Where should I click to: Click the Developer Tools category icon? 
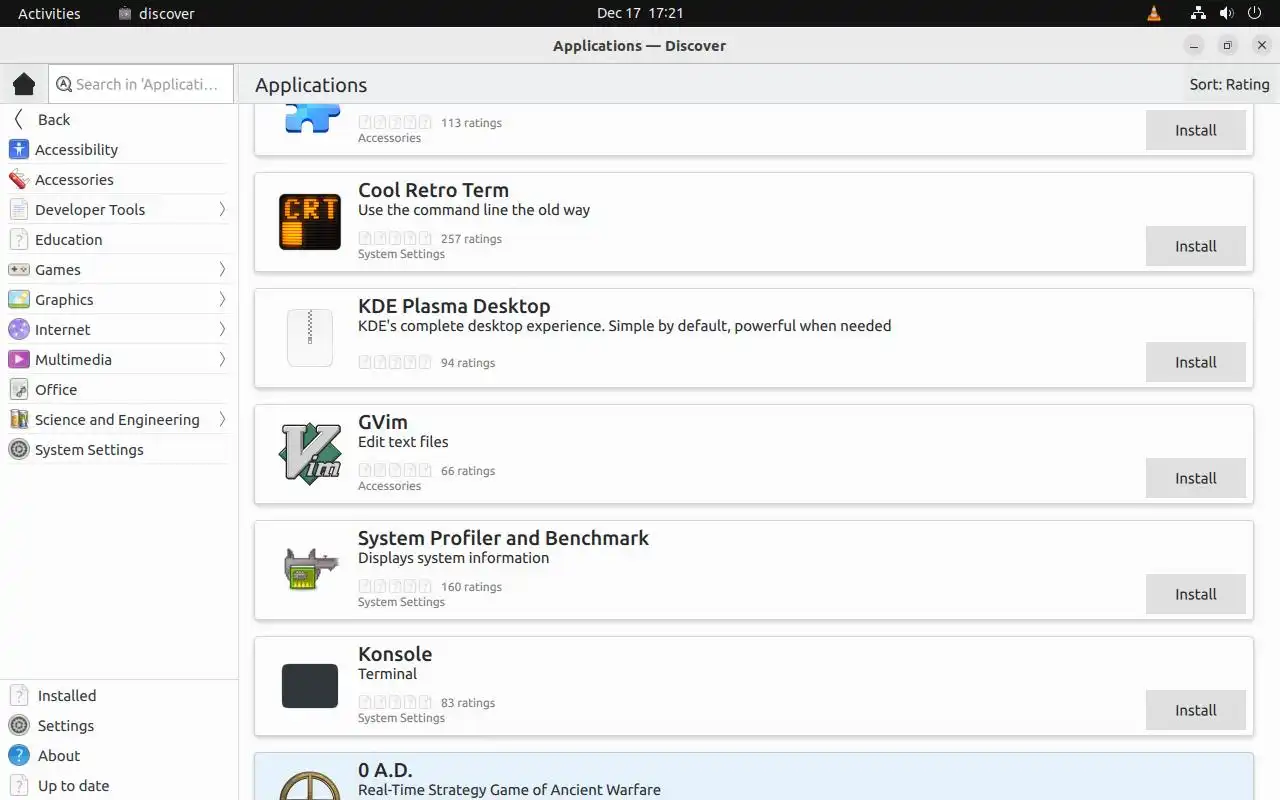click(18, 209)
